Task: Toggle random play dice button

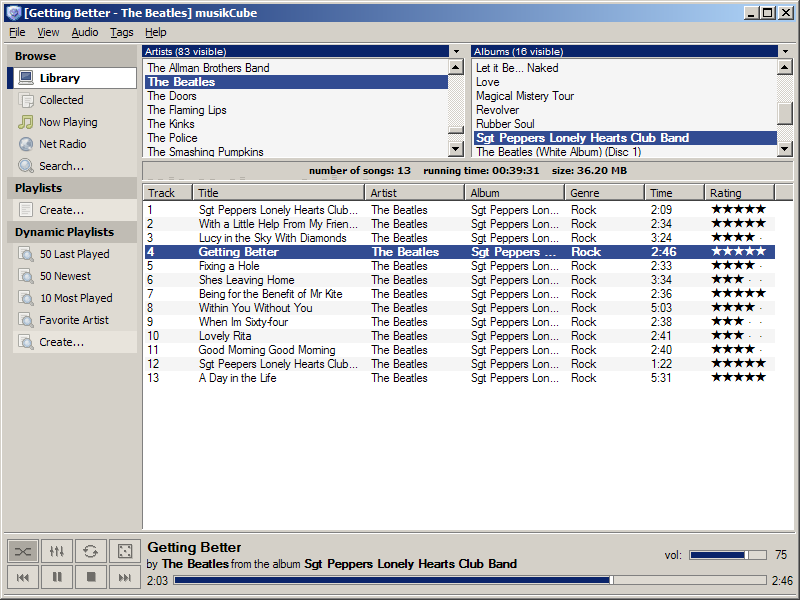Action: click(124, 551)
